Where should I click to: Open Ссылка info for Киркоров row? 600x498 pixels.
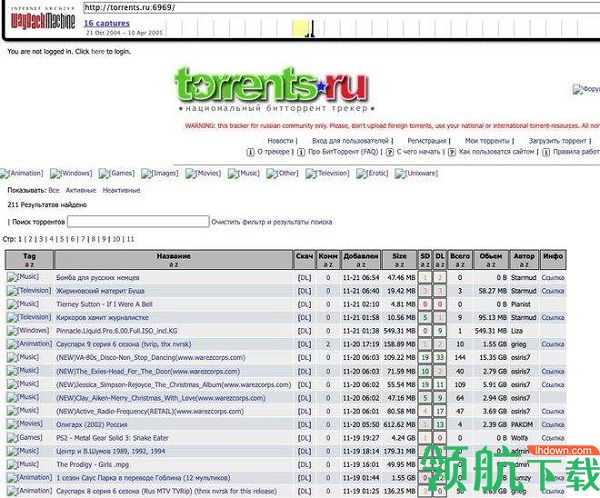point(553,318)
